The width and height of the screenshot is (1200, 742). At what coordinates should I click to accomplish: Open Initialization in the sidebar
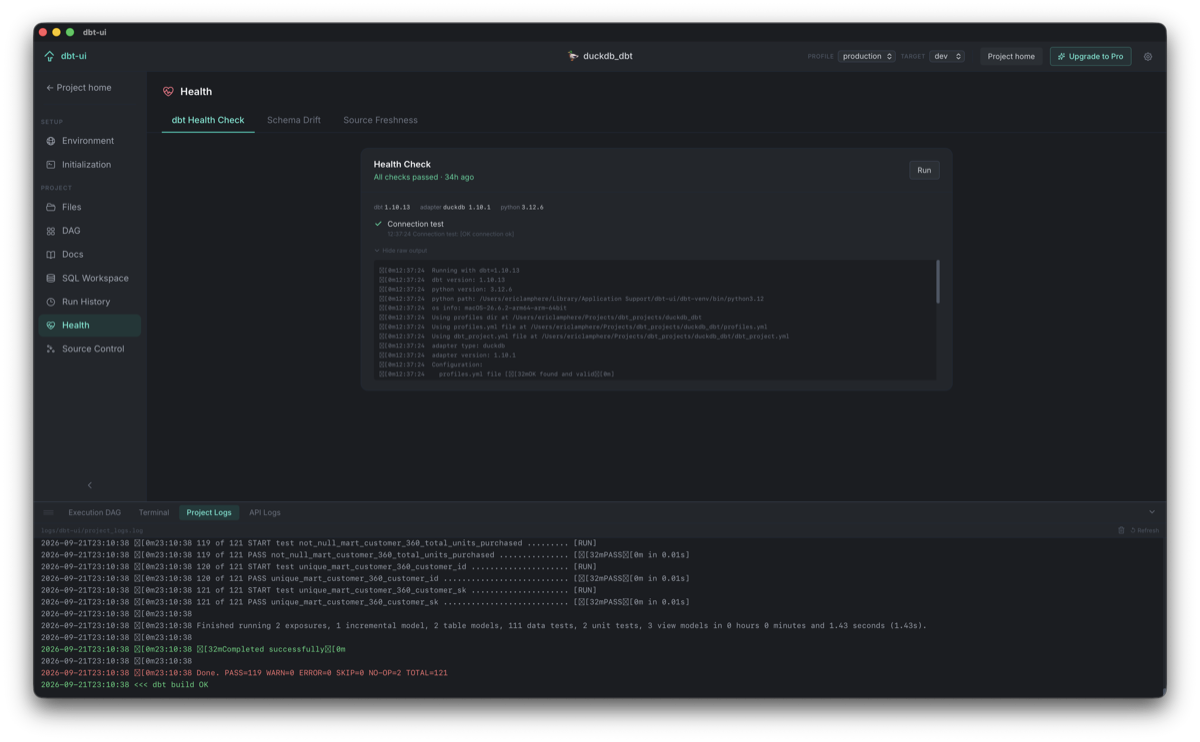[x=90, y=165]
